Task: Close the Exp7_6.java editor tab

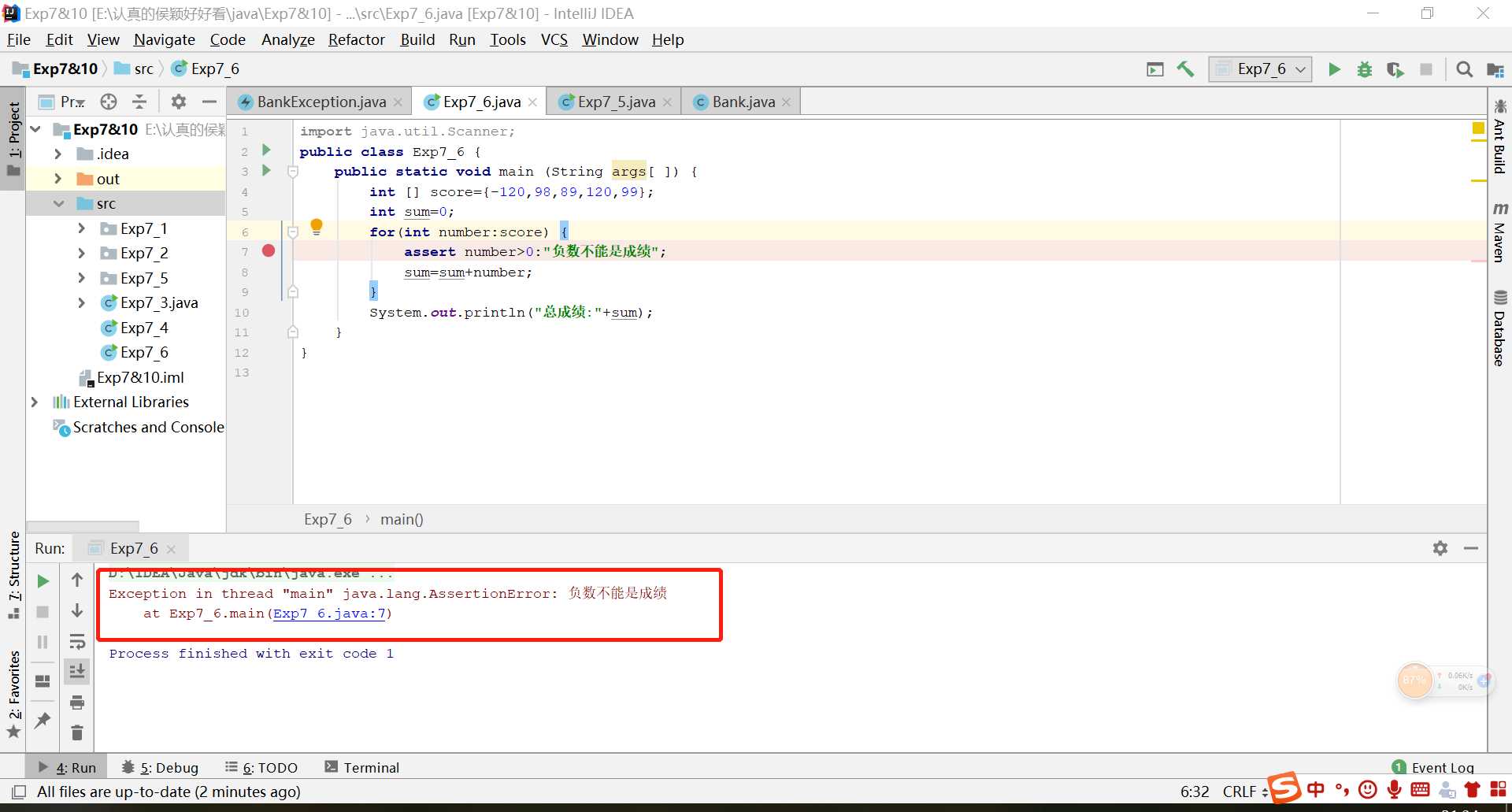Action: tap(533, 102)
